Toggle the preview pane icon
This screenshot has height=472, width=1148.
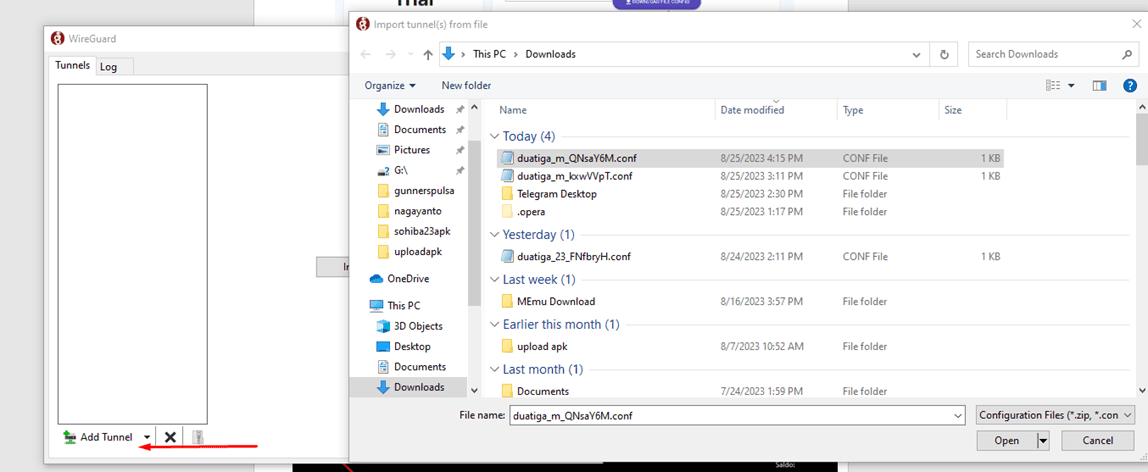[1100, 86]
